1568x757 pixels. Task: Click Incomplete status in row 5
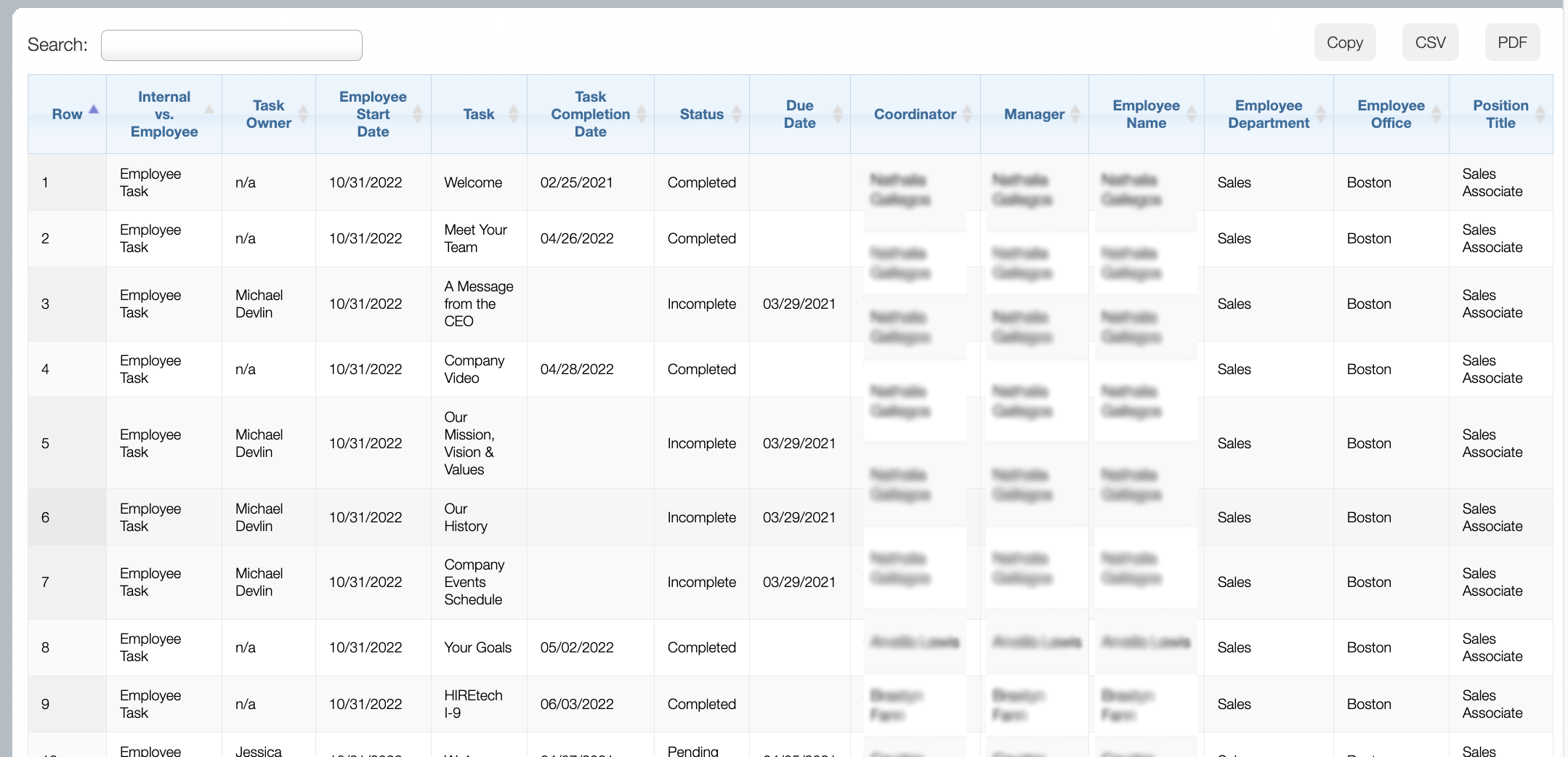(x=701, y=443)
